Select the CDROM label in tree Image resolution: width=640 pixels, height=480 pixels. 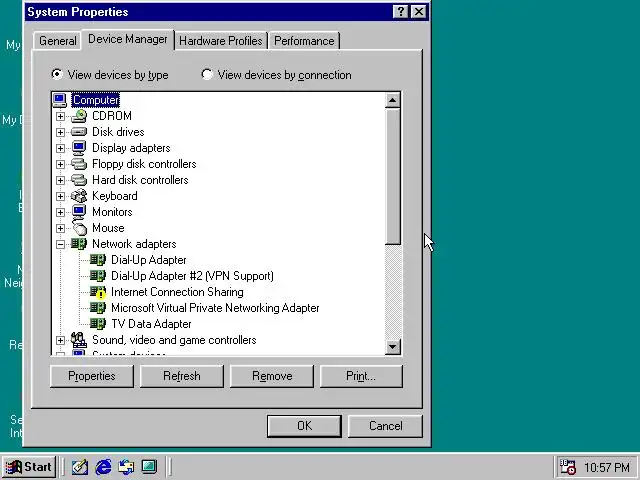112,116
